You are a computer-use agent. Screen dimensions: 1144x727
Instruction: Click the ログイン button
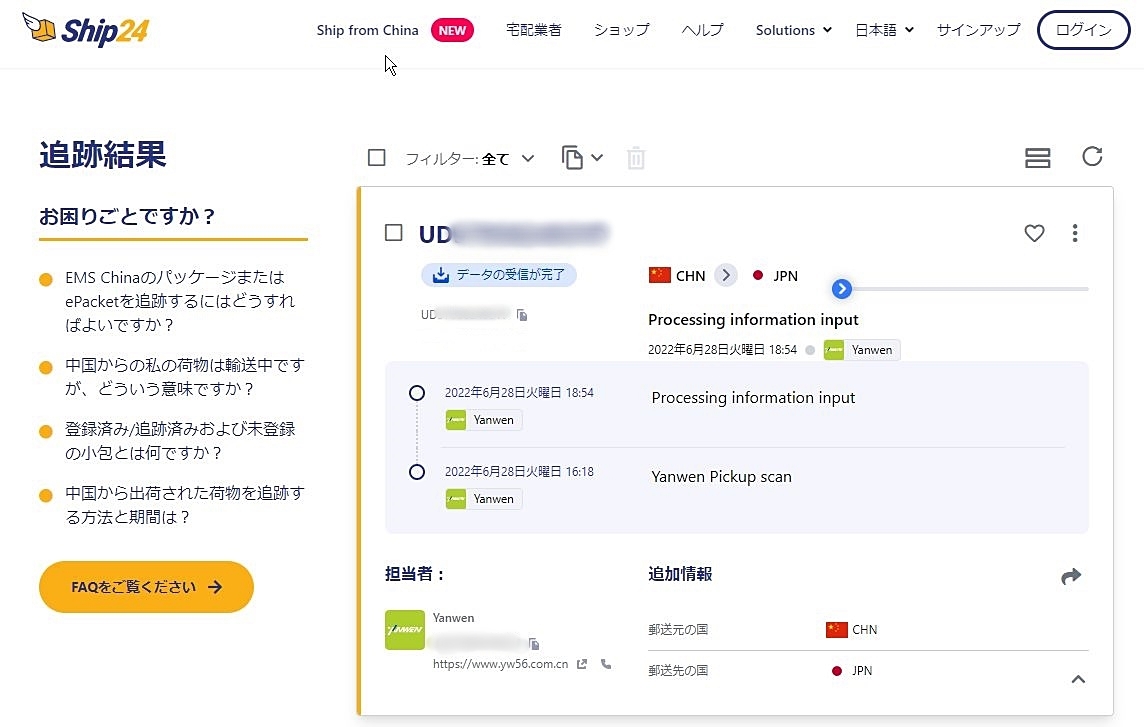(x=1083, y=30)
